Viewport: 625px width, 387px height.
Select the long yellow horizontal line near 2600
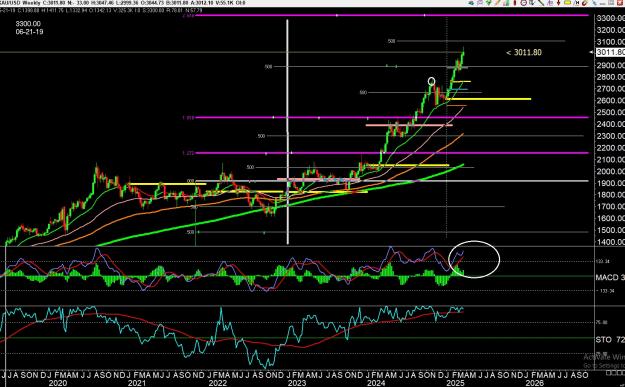pyautogui.click(x=488, y=98)
